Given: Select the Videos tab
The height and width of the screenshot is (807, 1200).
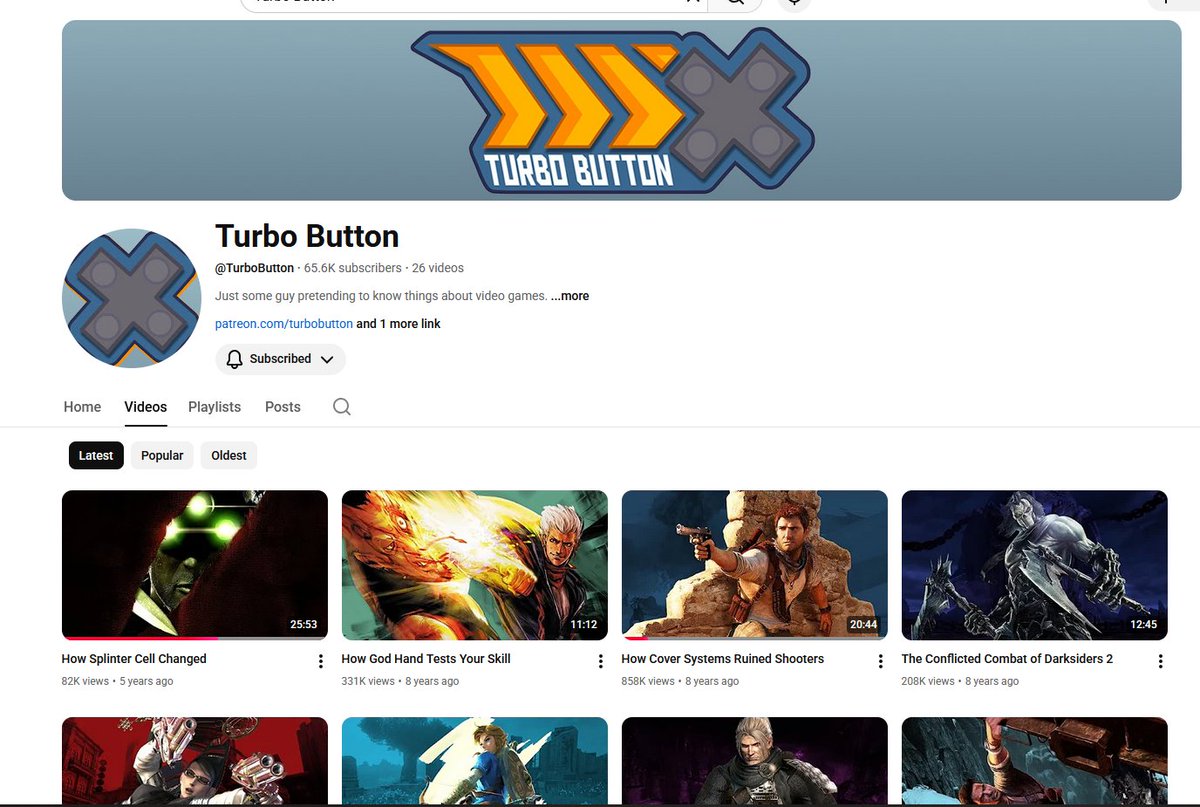Looking at the screenshot, I should (146, 407).
